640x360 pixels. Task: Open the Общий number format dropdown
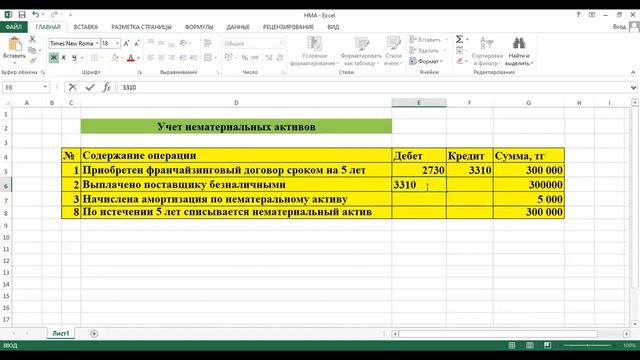tap(281, 43)
